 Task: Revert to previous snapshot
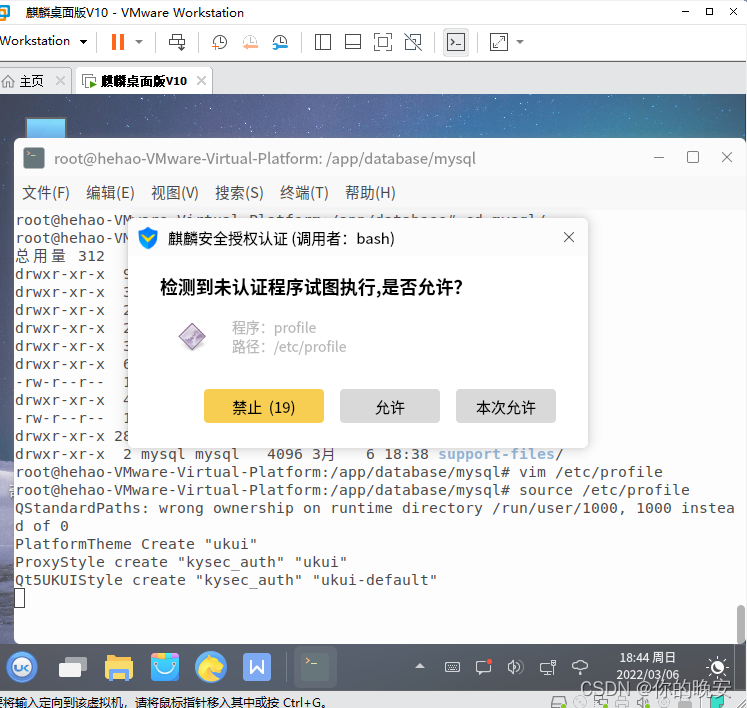250,42
